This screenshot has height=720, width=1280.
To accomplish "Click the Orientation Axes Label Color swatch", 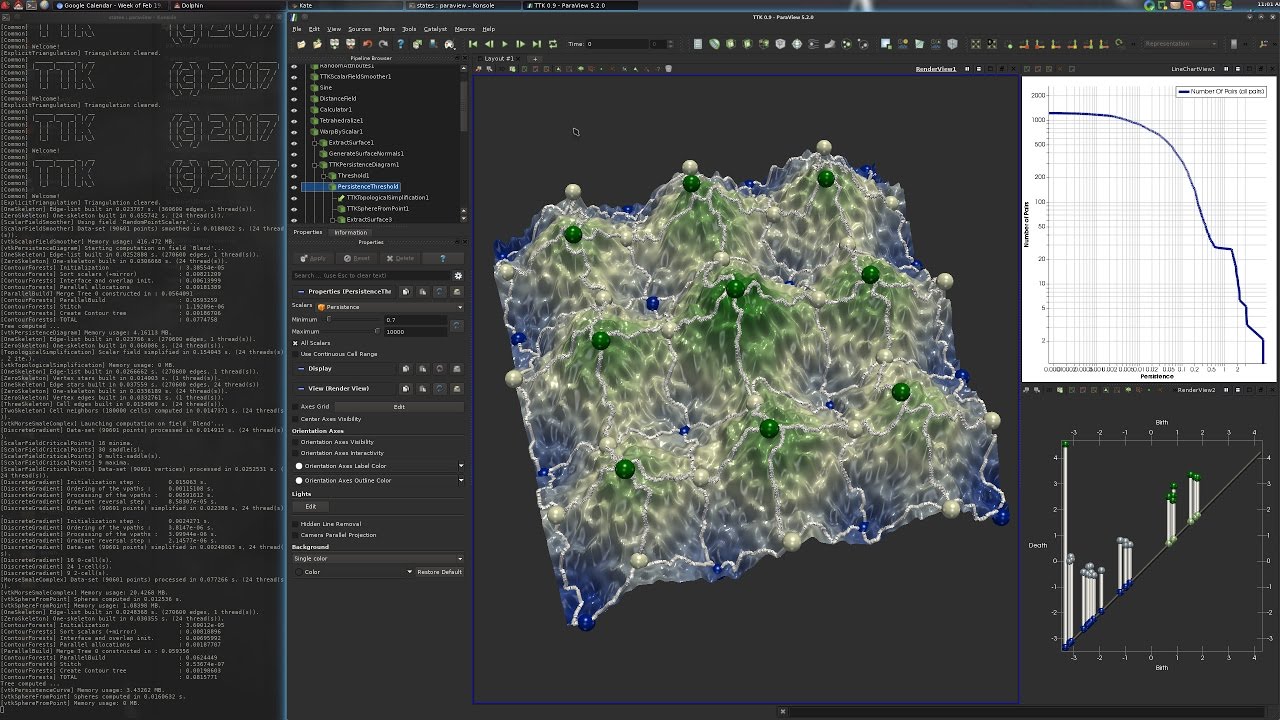I will (x=299, y=466).
